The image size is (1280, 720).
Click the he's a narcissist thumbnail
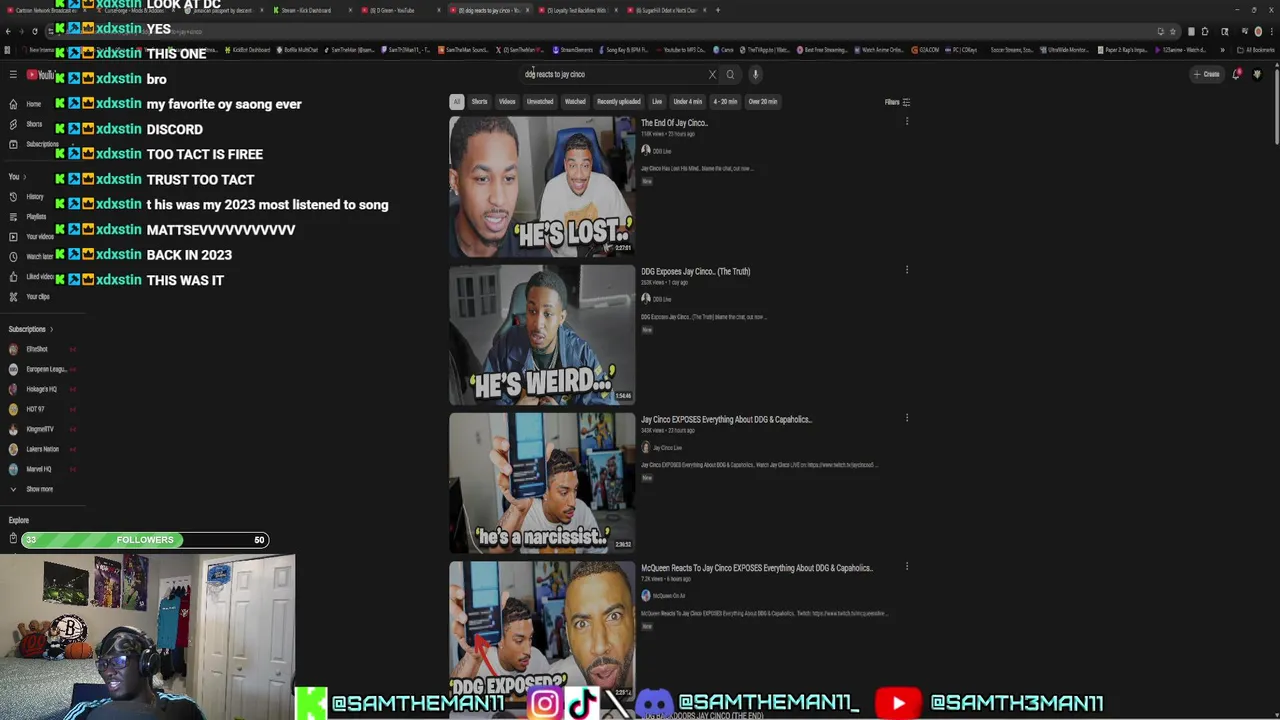click(x=541, y=482)
